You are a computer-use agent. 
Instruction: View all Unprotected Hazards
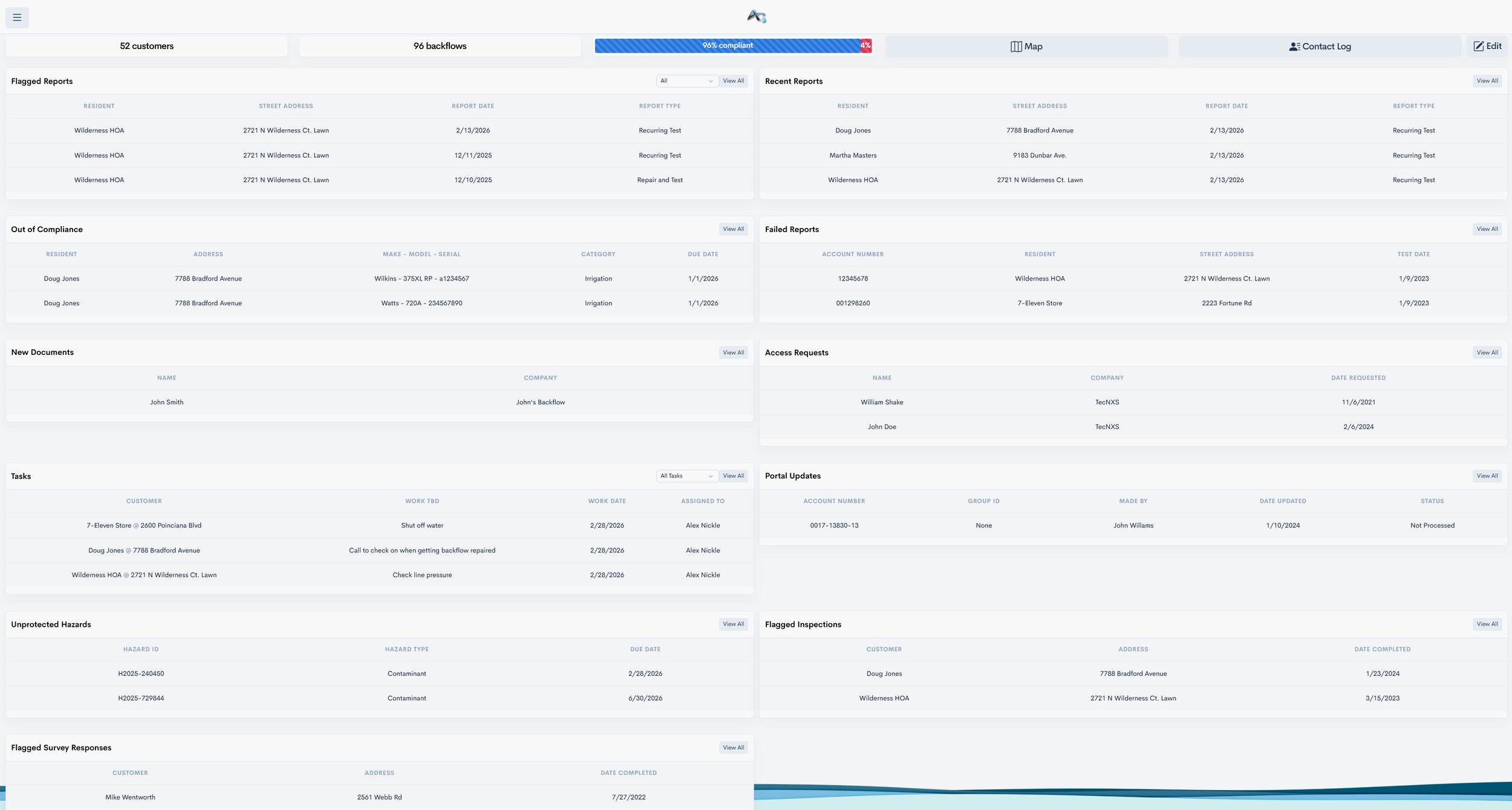coord(733,624)
